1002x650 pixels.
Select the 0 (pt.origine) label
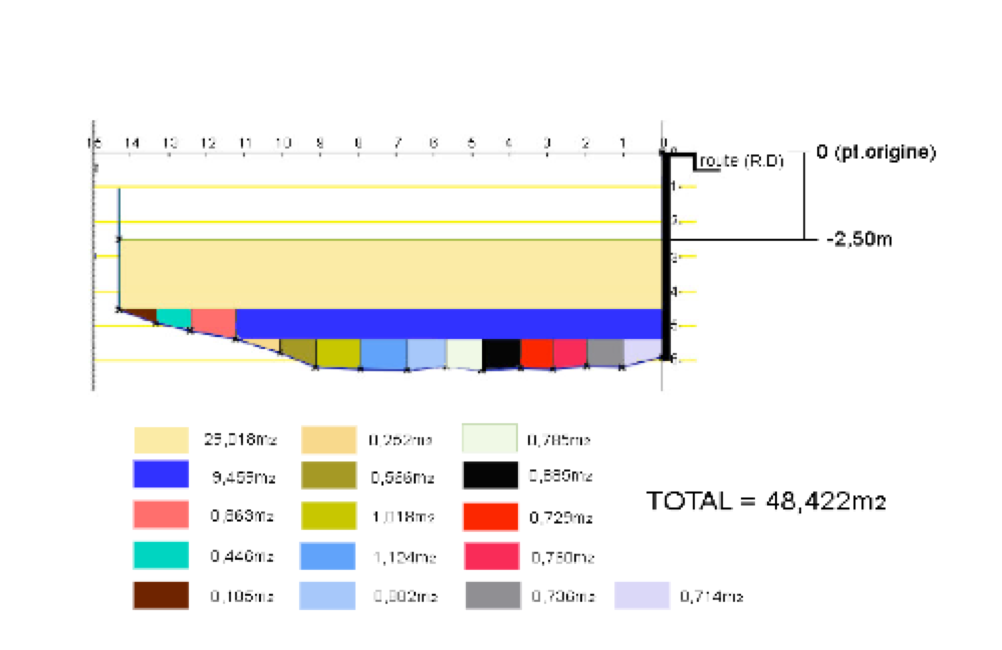click(x=876, y=152)
